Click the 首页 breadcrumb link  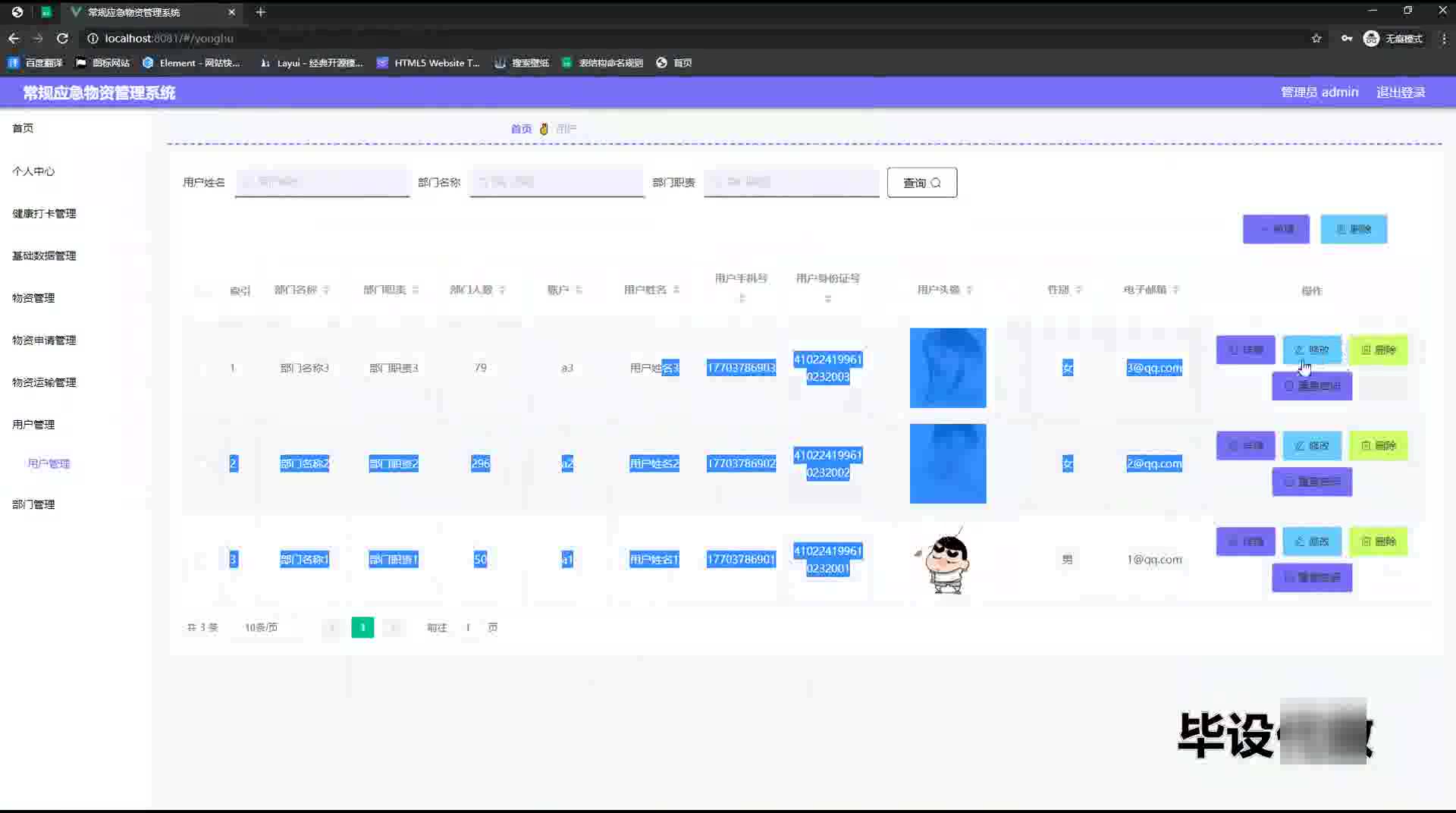pyautogui.click(x=521, y=129)
